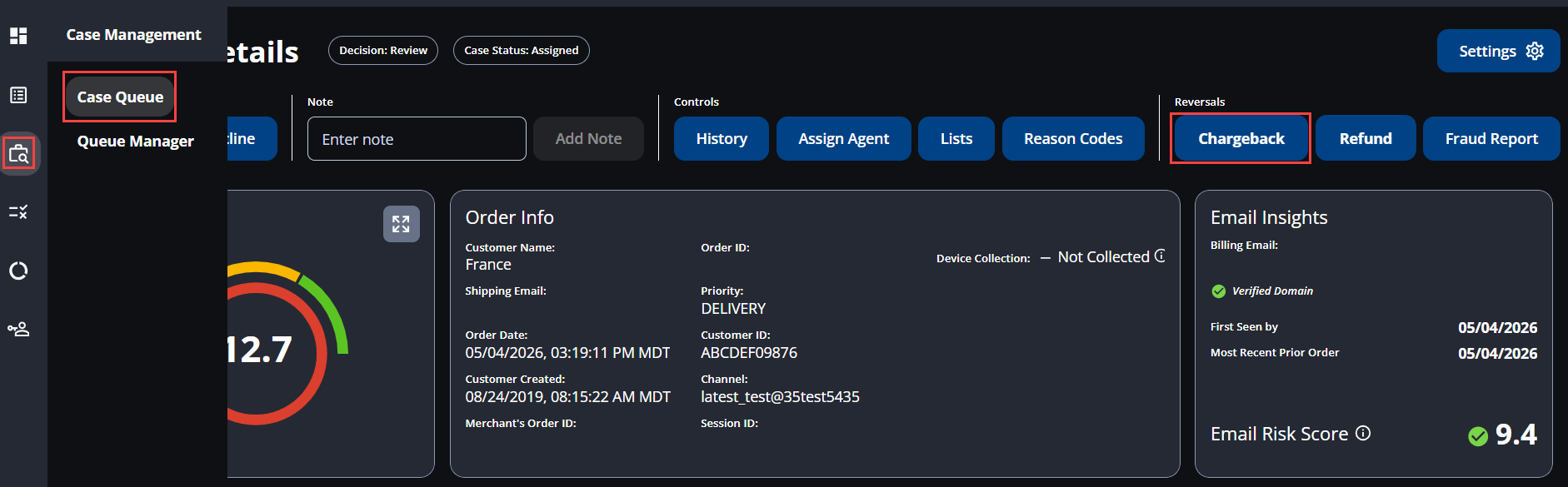Click the circular analytics sidebar icon
This screenshot has width=1568, height=487.
pyautogui.click(x=18, y=271)
